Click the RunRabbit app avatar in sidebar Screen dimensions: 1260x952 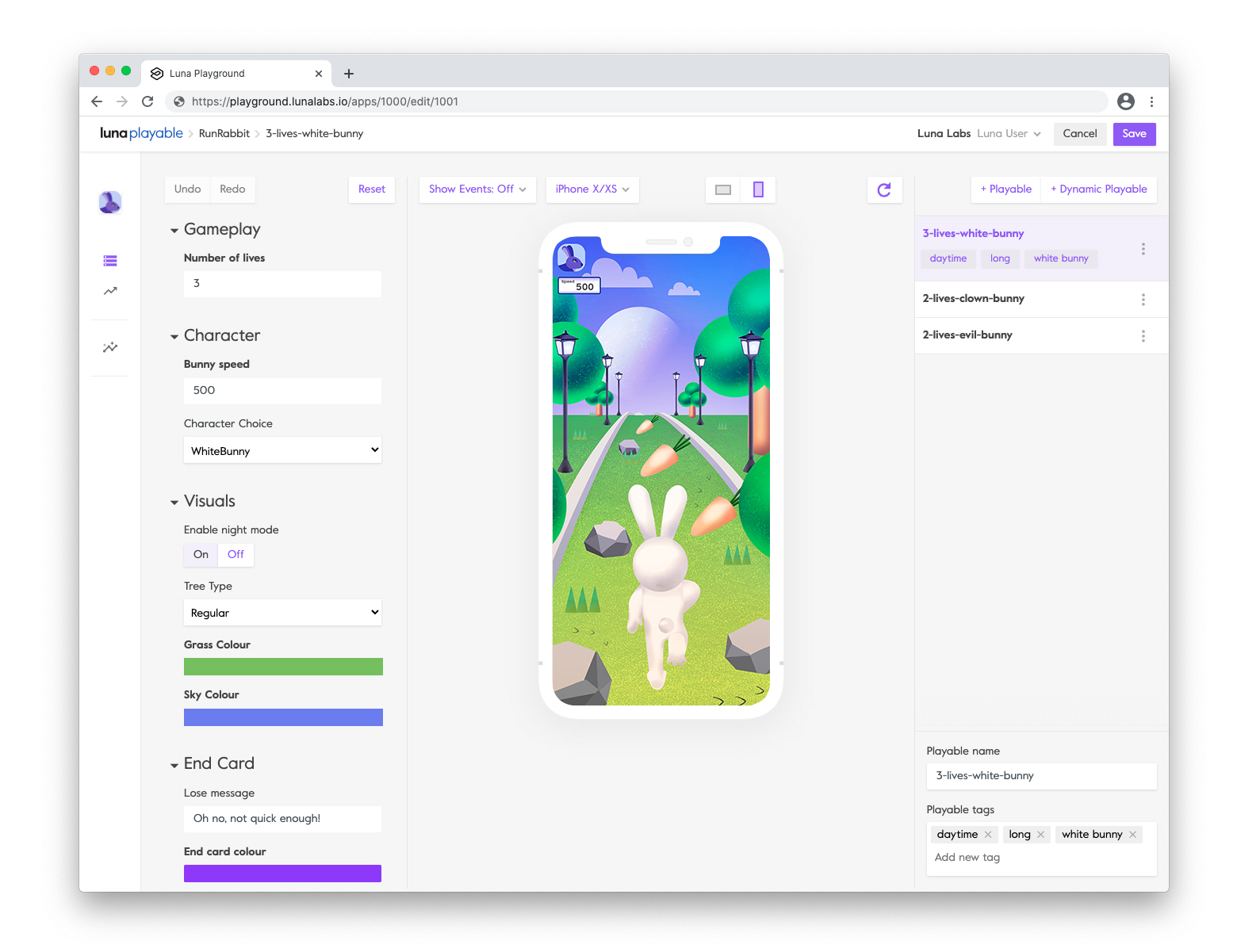coord(110,202)
